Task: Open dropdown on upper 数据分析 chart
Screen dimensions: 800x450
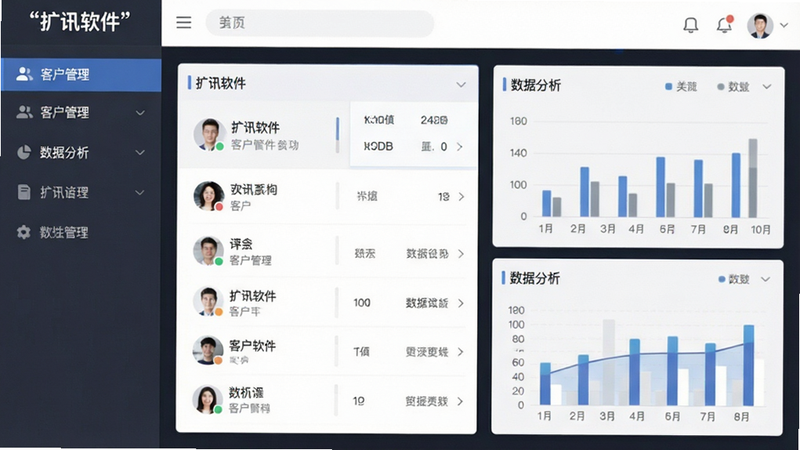Action: pos(767,87)
